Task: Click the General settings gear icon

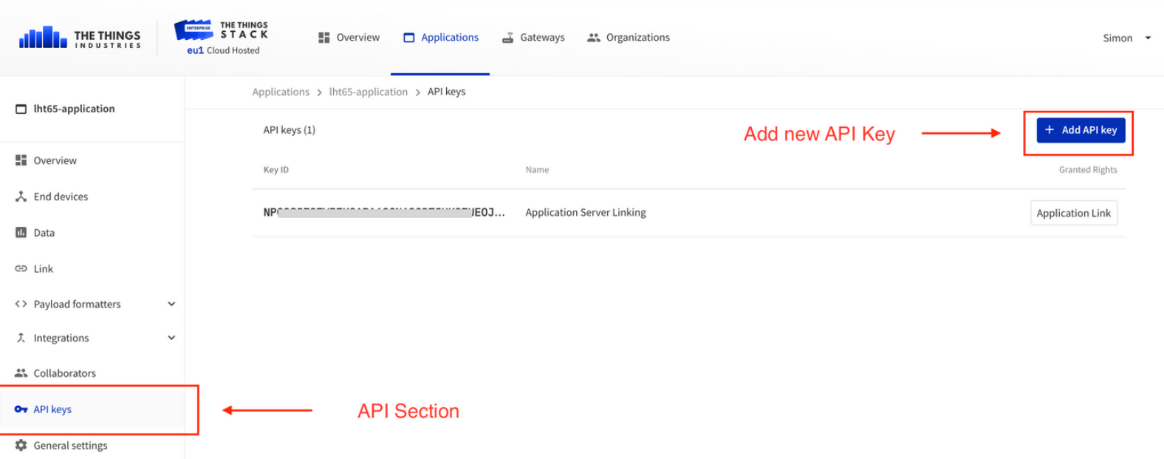Action: click(x=21, y=446)
